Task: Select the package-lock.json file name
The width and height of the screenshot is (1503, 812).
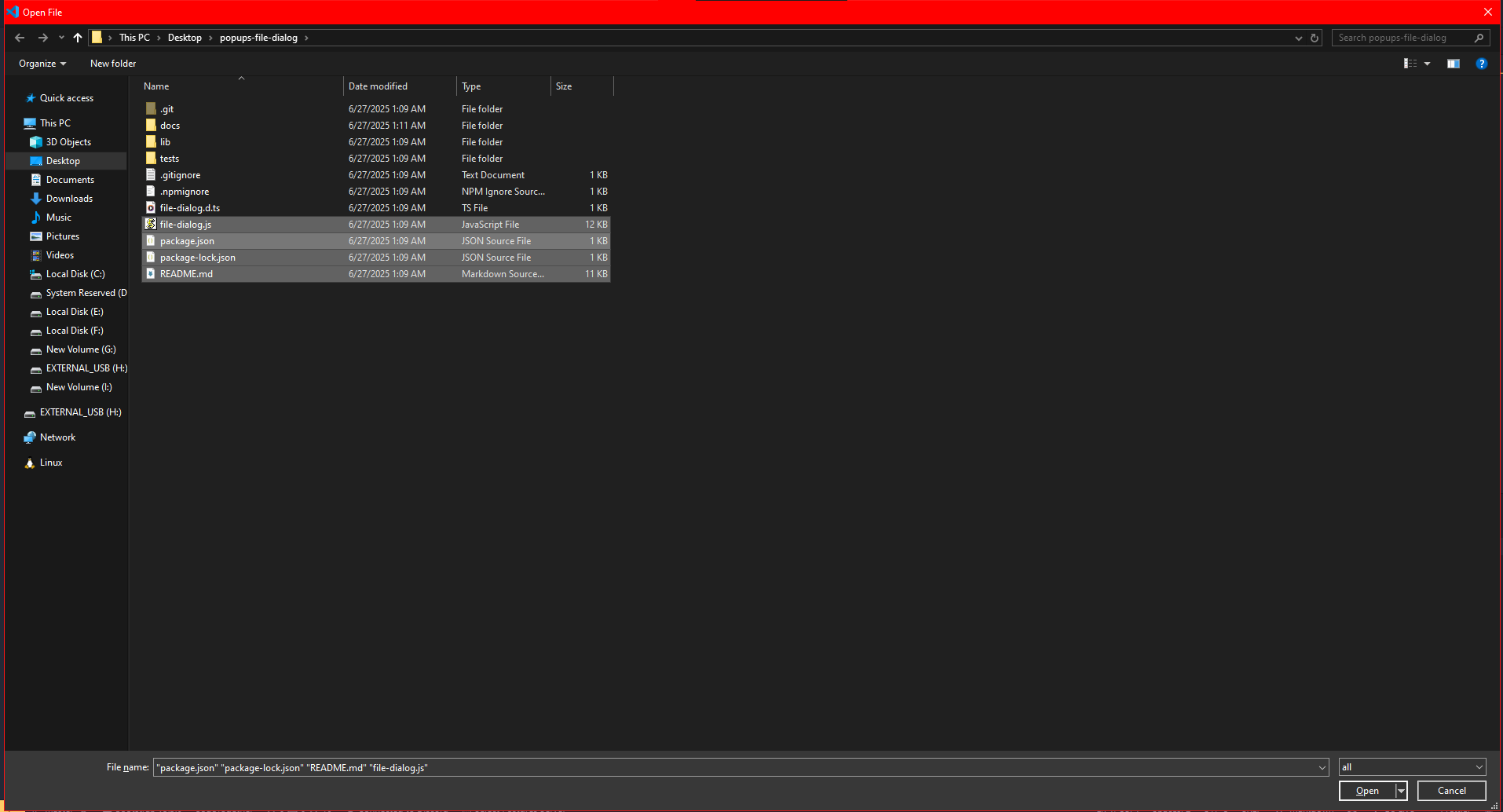Action: [x=198, y=258]
